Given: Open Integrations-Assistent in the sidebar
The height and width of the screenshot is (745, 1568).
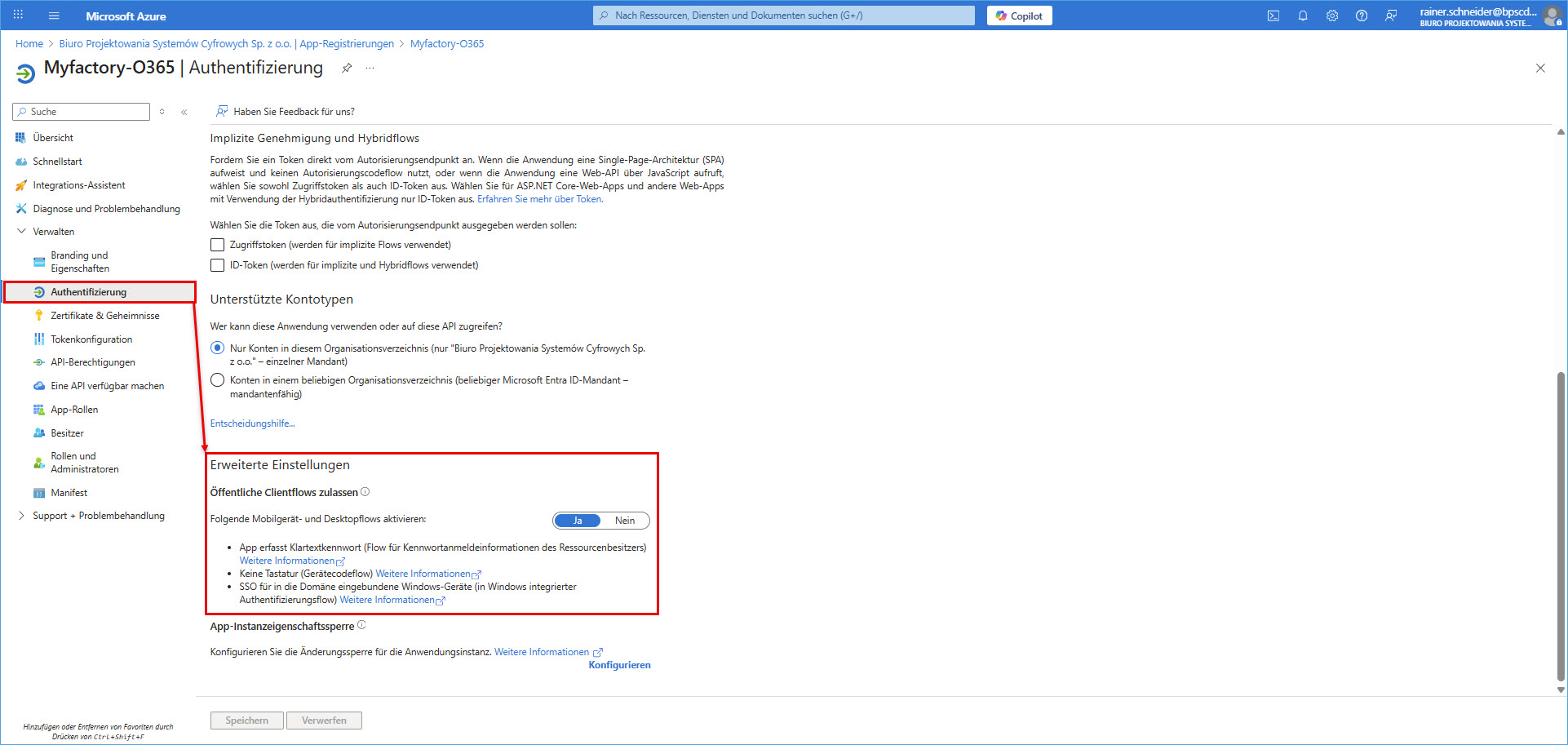Looking at the screenshot, I should click(79, 185).
